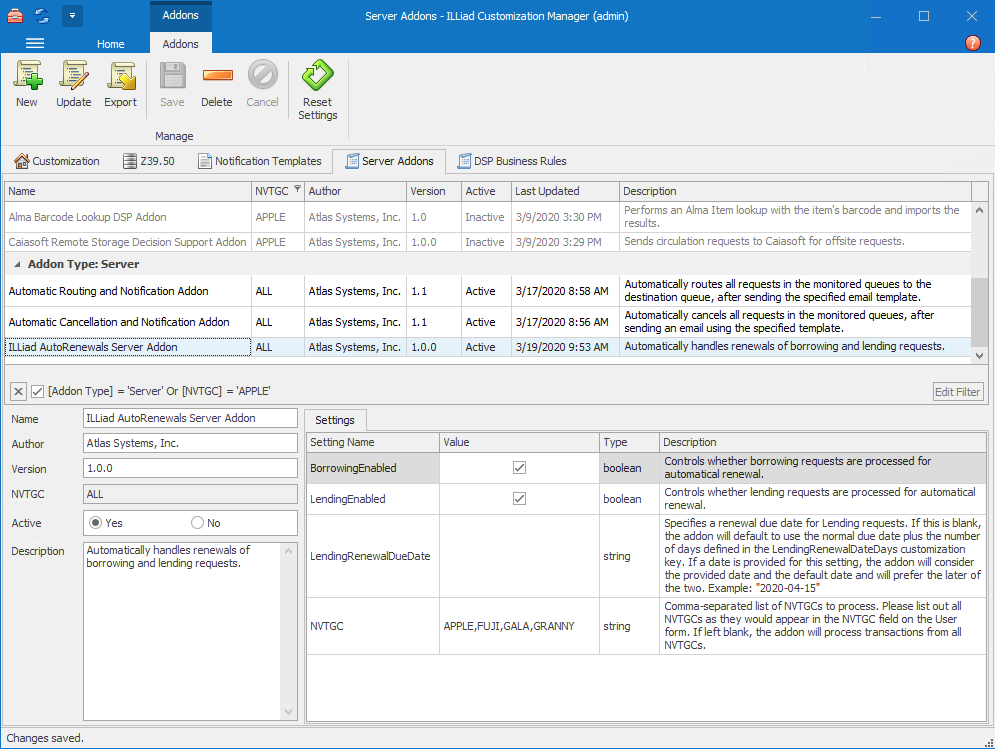
Task: Click the Update addon icon
Action: (73, 76)
